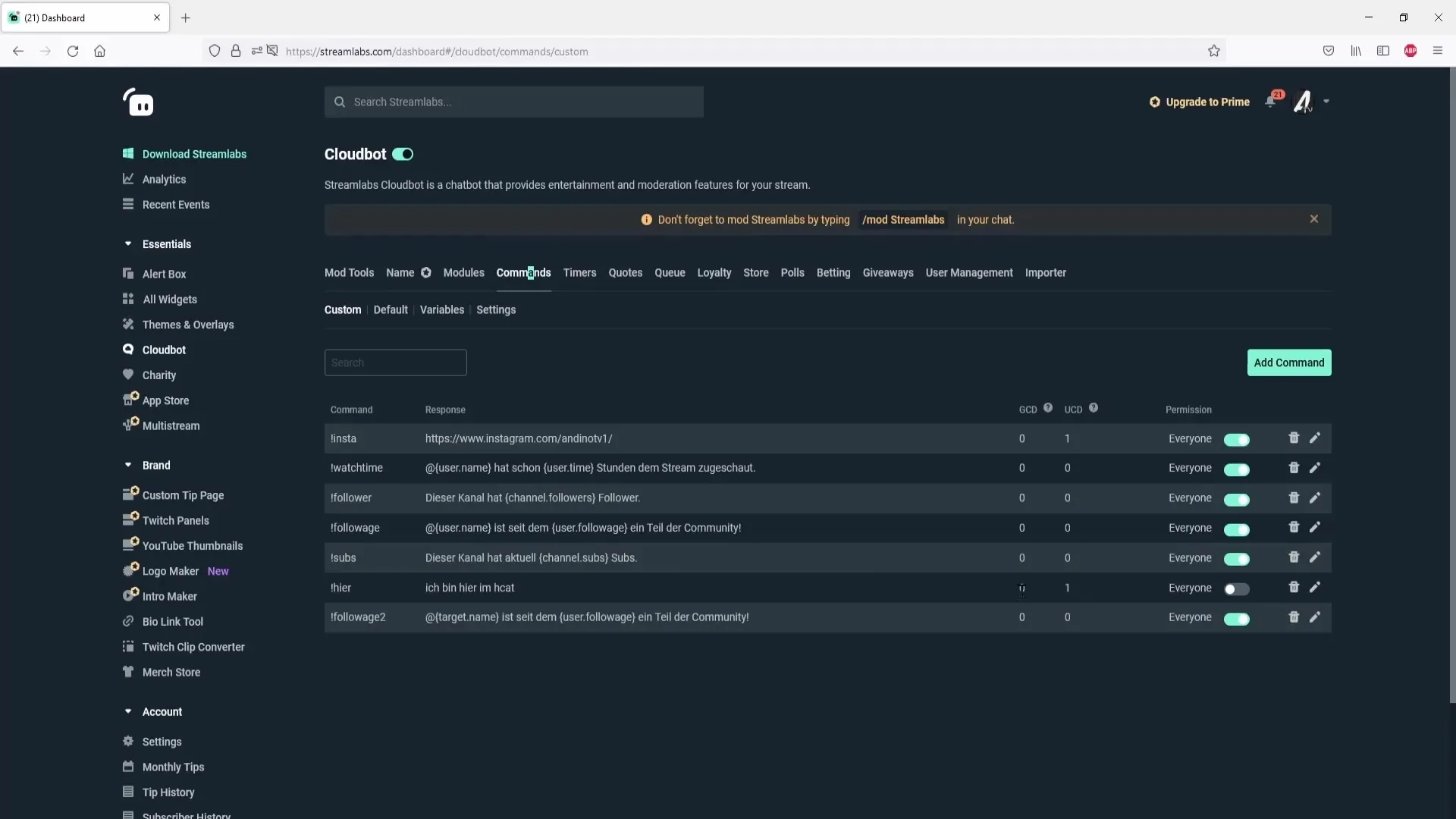Image resolution: width=1456 pixels, height=819 pixels.
Task: Disable the !subs command toggle
Action: [1237, 559]
